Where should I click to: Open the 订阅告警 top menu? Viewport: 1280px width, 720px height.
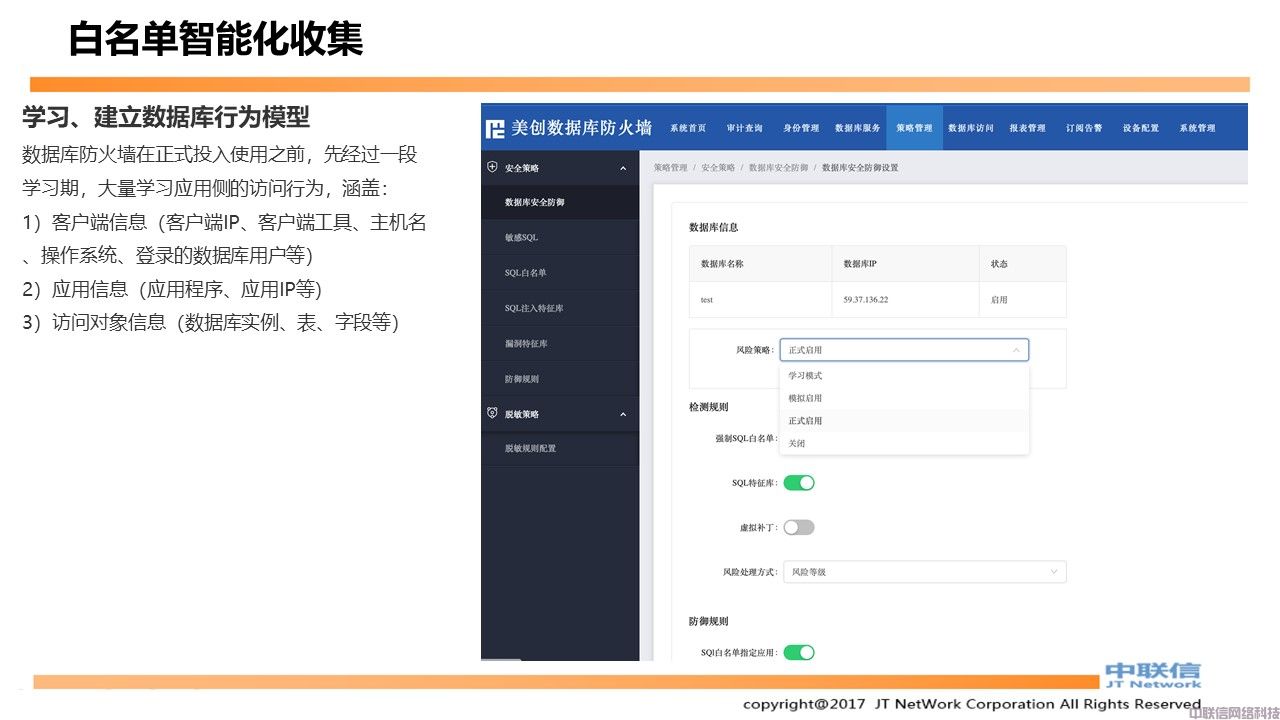tap(1084, 128)
